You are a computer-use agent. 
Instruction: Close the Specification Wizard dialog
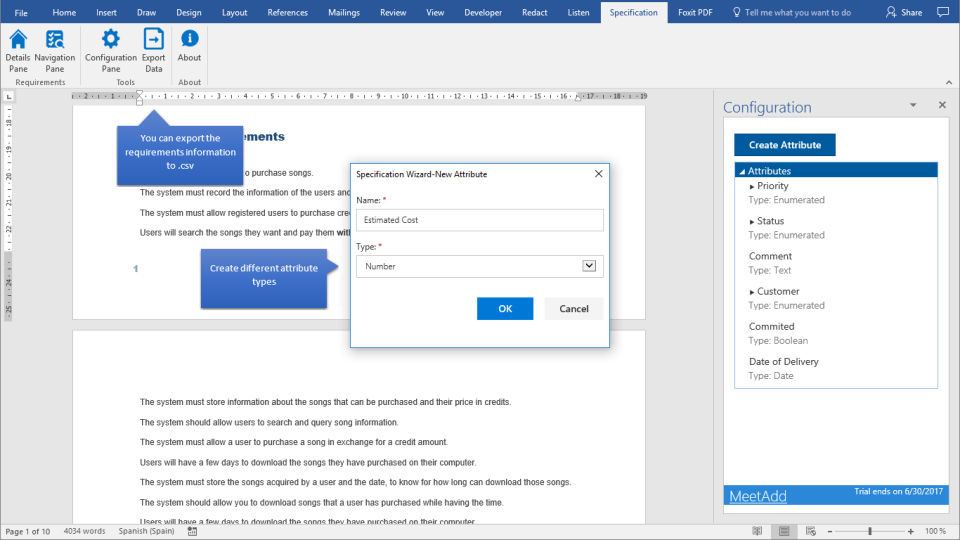(x=598, y=174)
